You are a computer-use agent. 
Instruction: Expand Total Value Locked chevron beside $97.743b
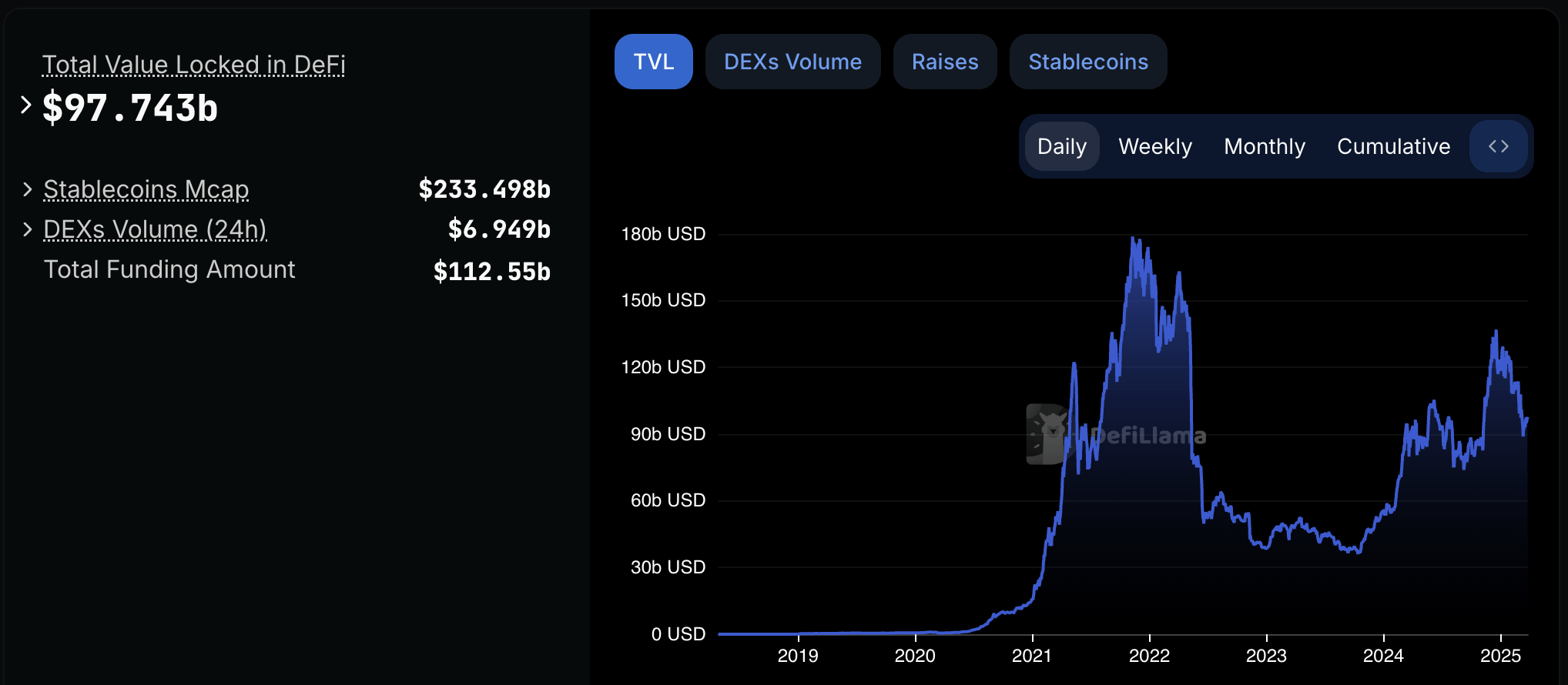tap(26, 105)
